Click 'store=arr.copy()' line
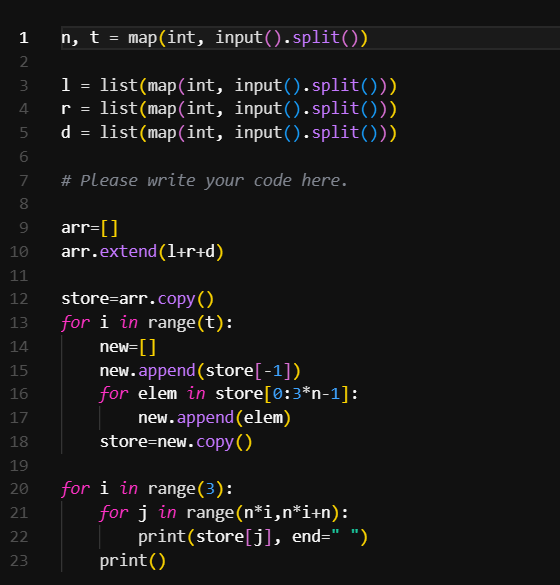 tap(137, 299)
